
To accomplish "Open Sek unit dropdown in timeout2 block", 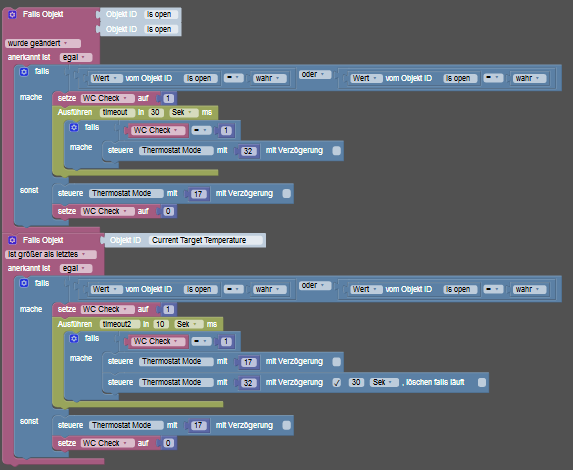I will [188, 324].
